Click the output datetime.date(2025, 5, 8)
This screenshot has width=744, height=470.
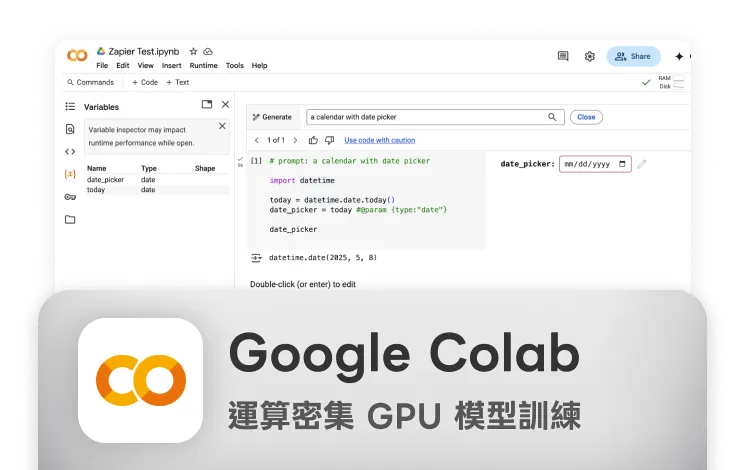point(323,258)
